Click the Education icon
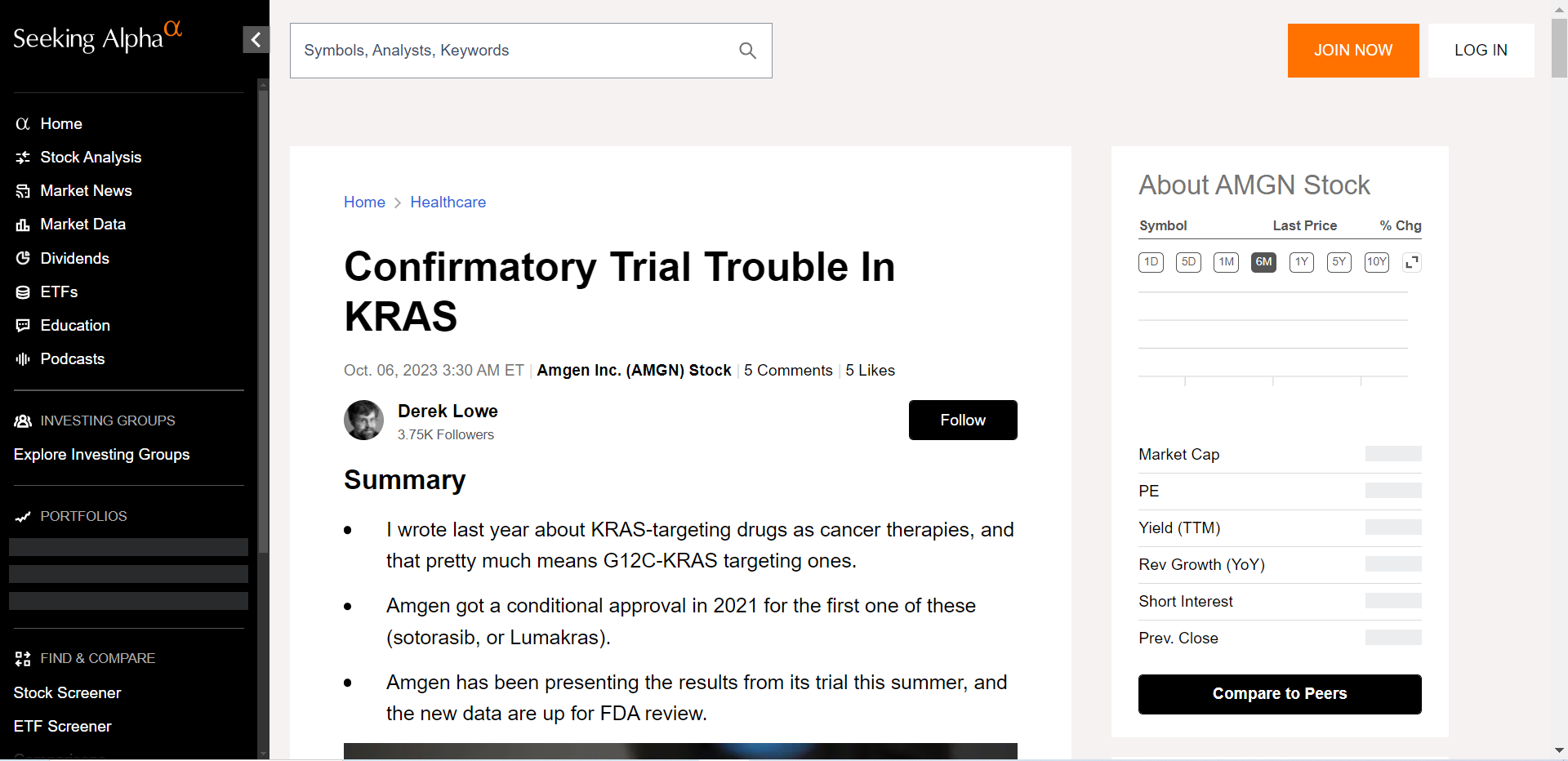The width and height of the screenshot is (1568, 761). point(23,326)
